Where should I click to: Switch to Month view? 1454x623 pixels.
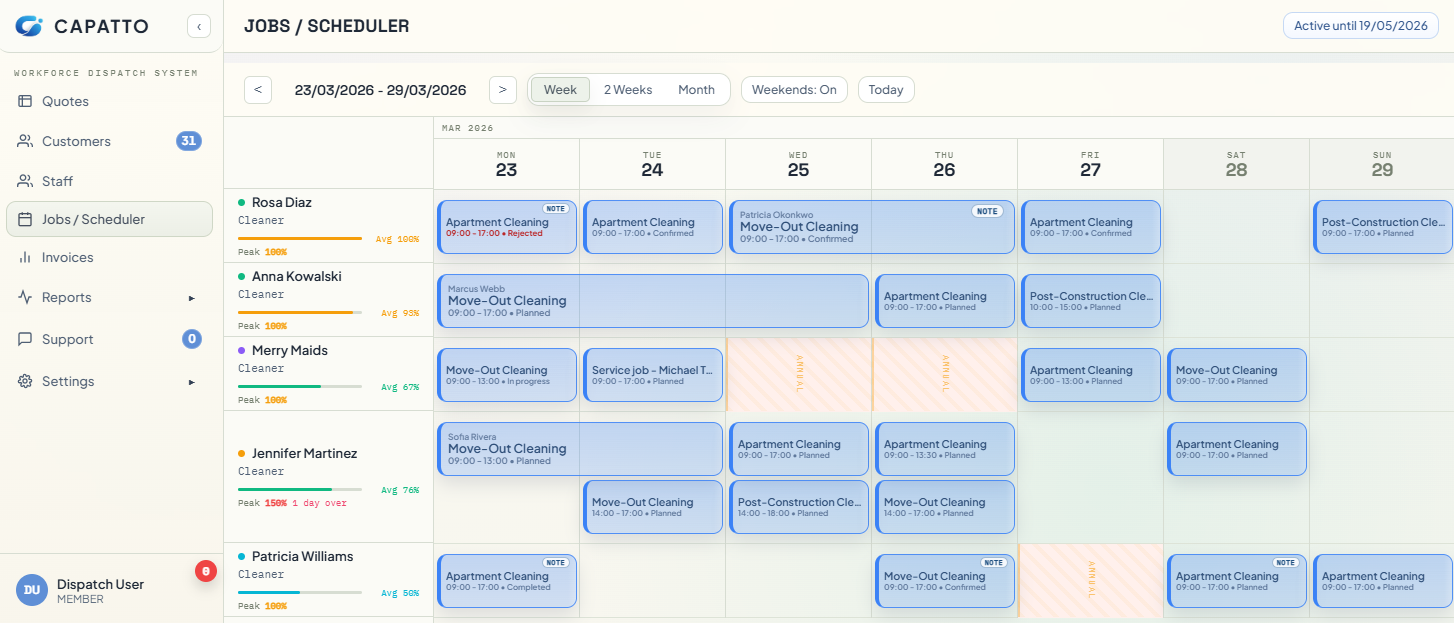pyautogui.click(x=696, y=89)
